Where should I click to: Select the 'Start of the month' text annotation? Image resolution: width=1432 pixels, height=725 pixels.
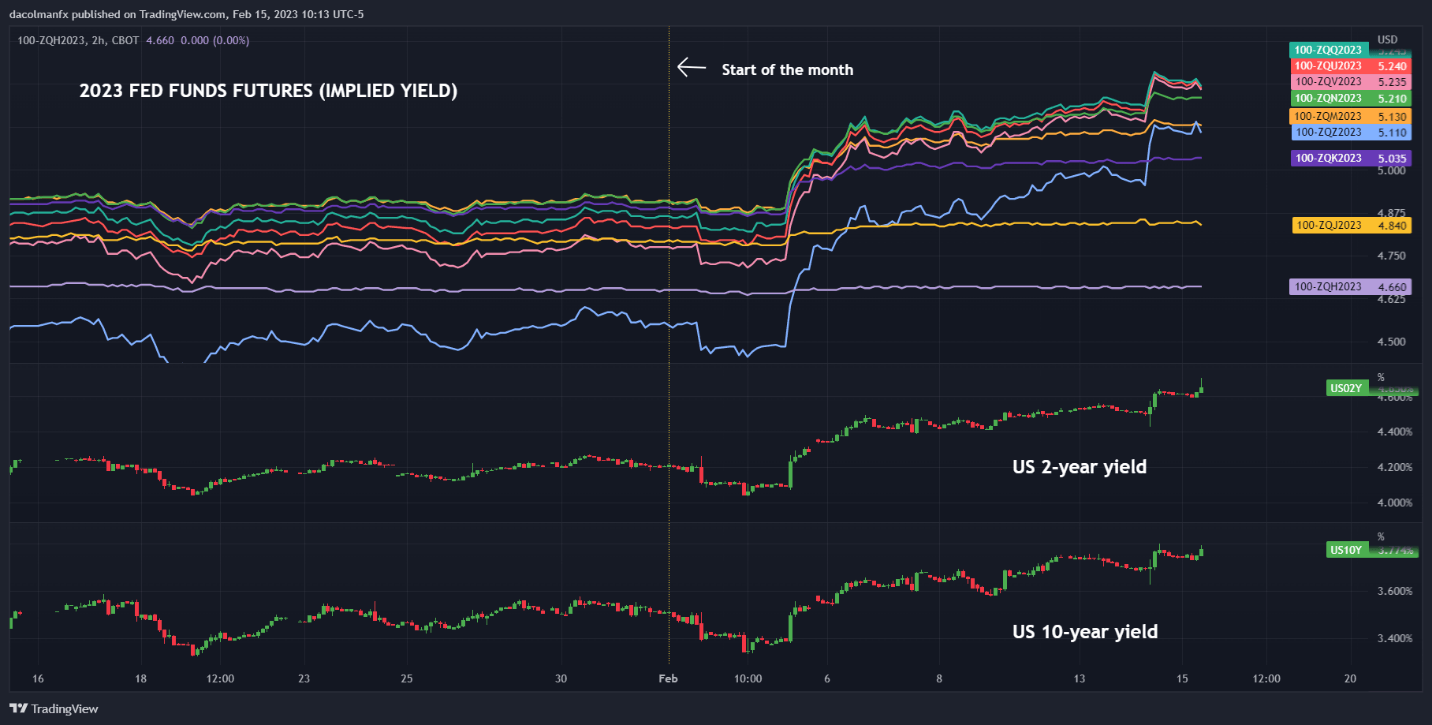coord(787,69)
